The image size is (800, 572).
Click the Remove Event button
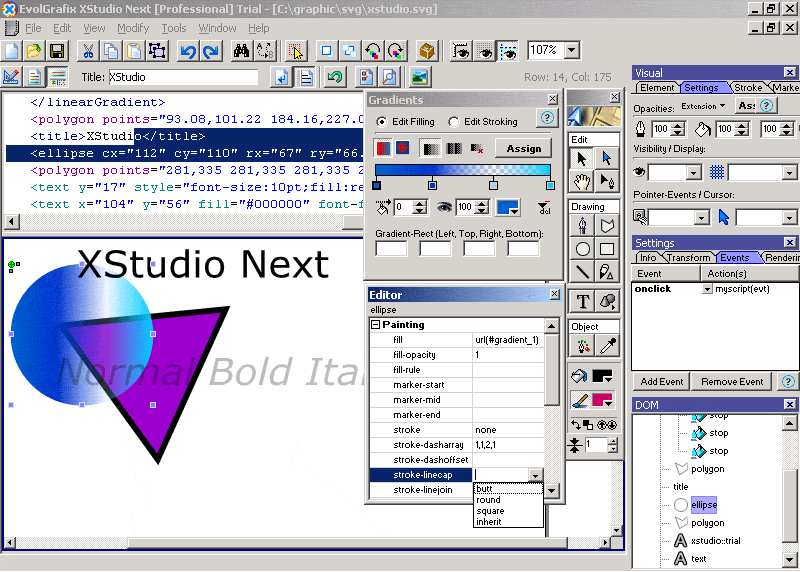[x=732, y=382]
